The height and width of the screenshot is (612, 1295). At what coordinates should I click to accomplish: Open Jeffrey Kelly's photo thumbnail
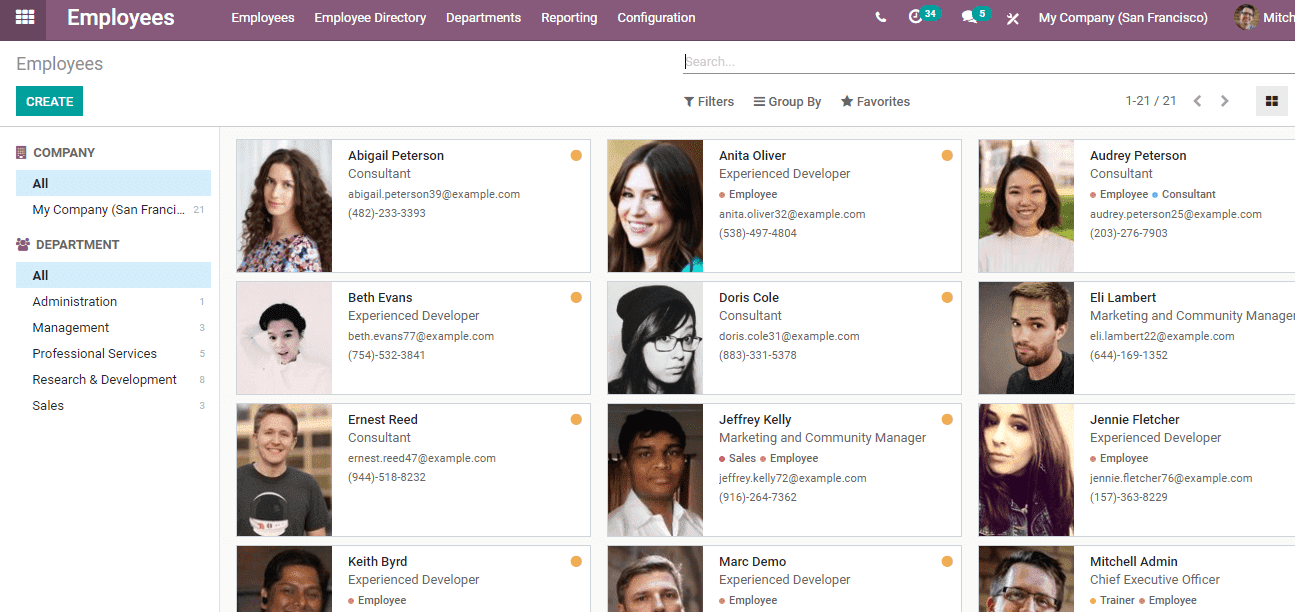click(x=655, y=470)
